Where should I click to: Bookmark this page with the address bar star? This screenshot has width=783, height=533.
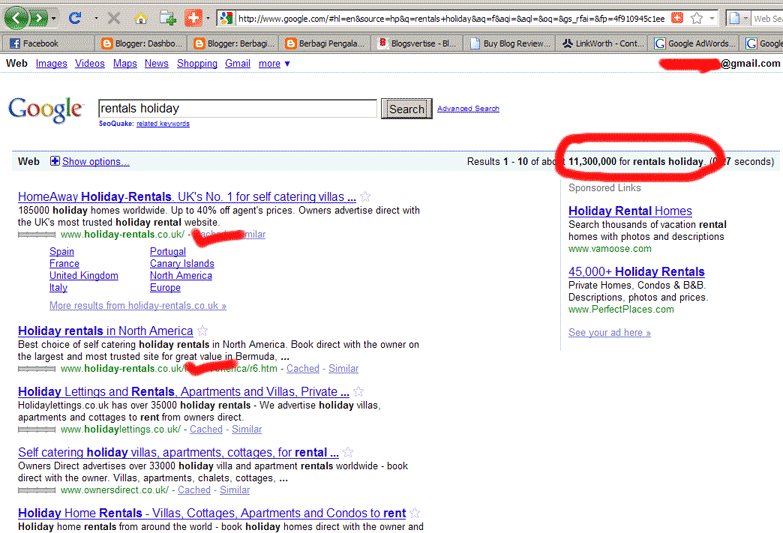[697, 18]
